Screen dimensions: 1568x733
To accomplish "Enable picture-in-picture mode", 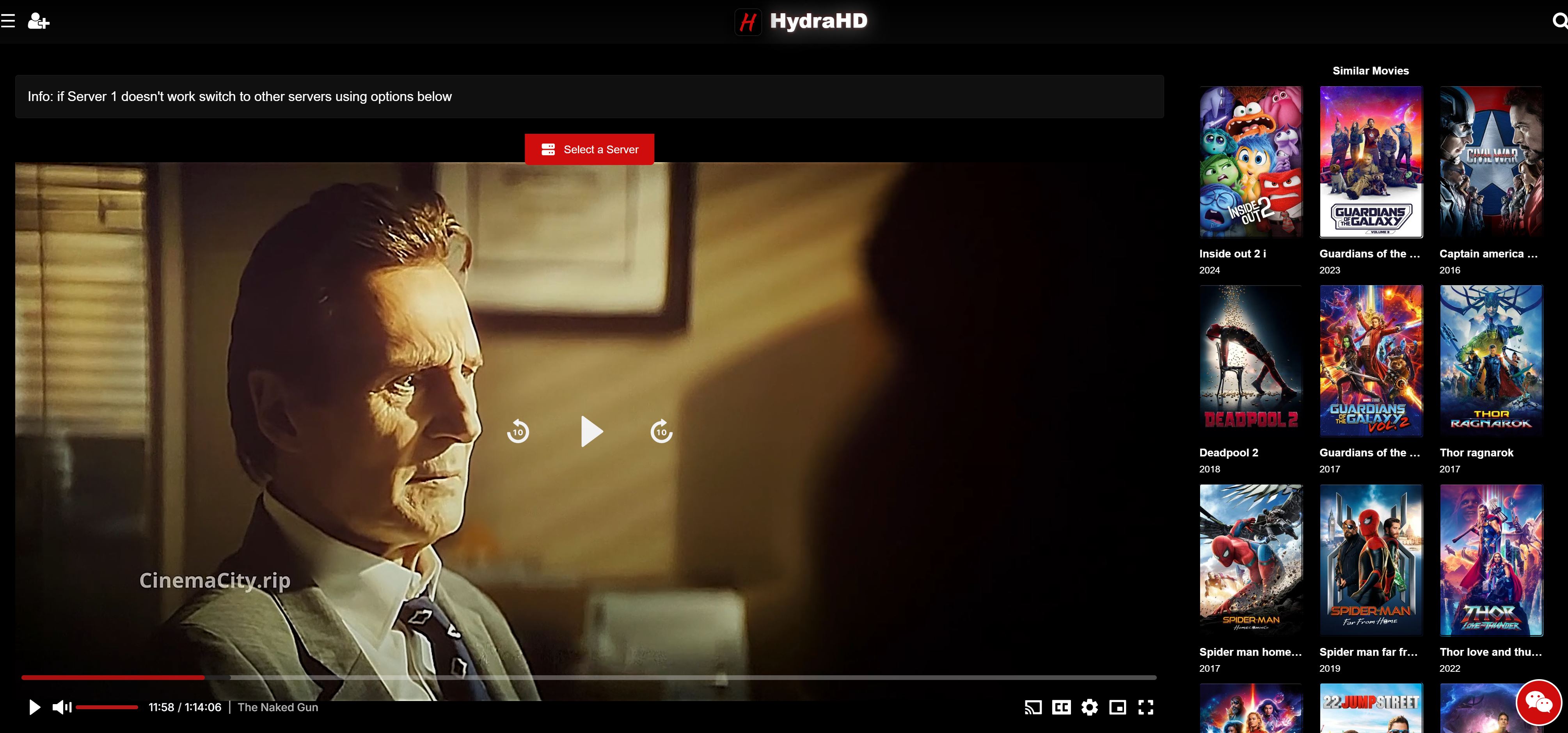I will click(x=1117, y=707).
